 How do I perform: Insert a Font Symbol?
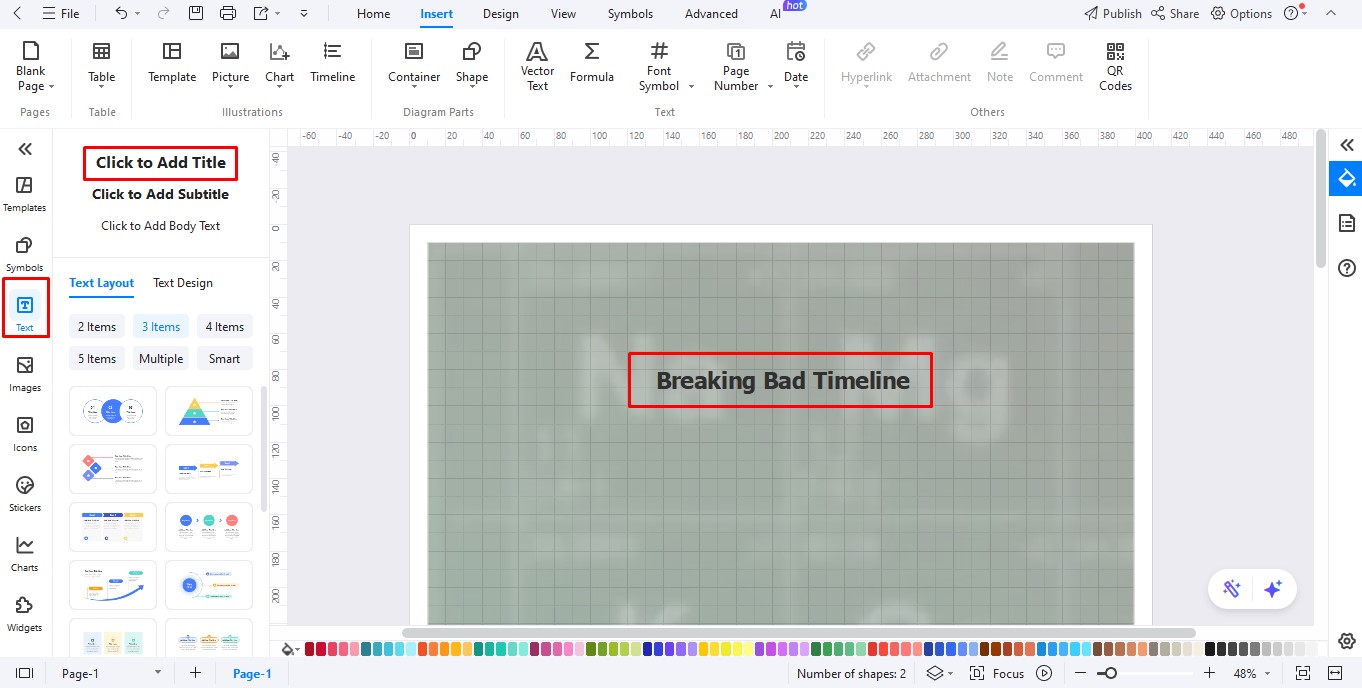(x=659, y=66)
